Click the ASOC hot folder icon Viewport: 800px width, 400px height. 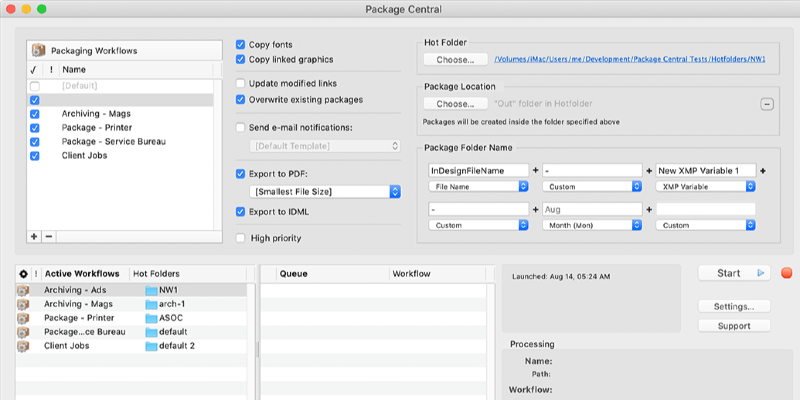[x=151, y=318]
